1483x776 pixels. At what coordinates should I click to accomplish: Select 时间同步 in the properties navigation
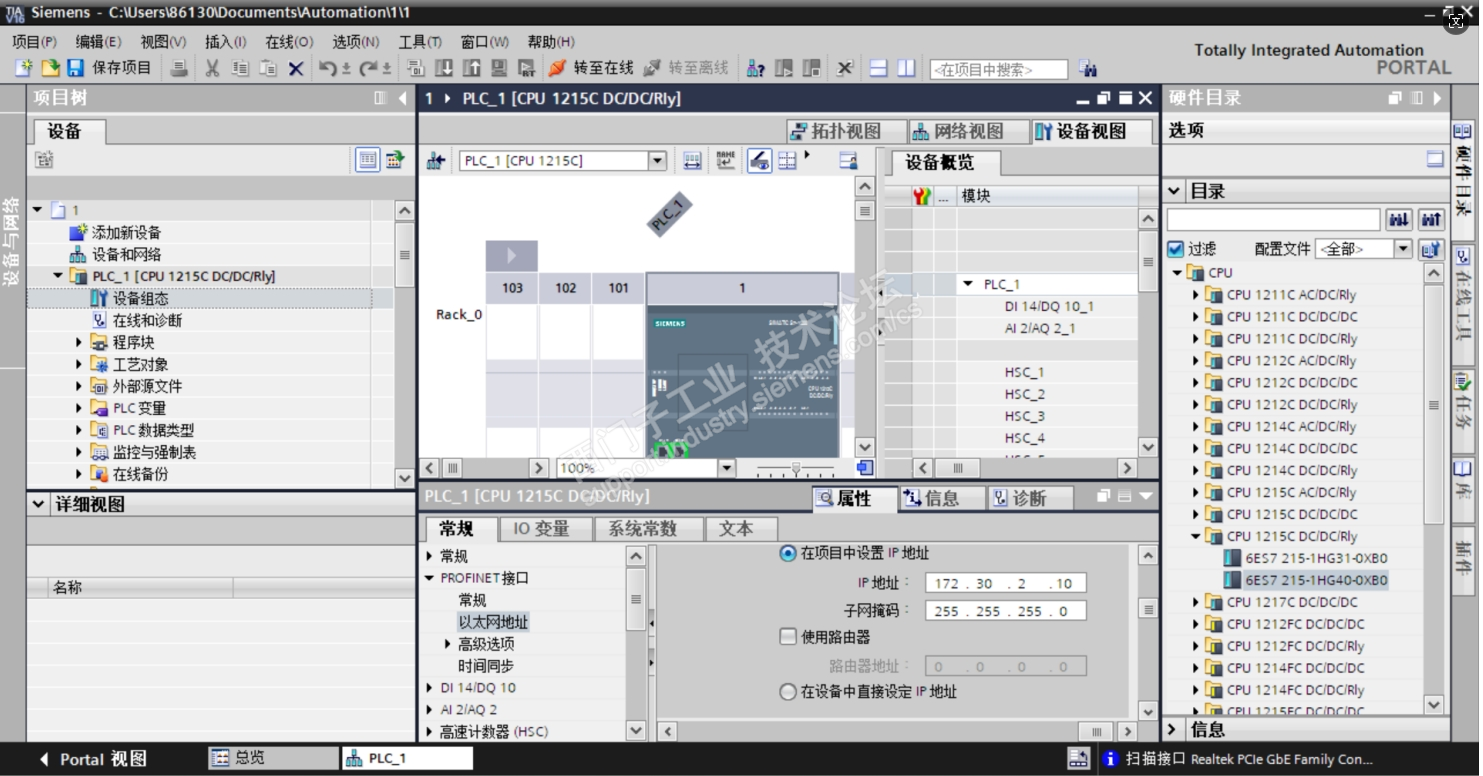(486, 666)
